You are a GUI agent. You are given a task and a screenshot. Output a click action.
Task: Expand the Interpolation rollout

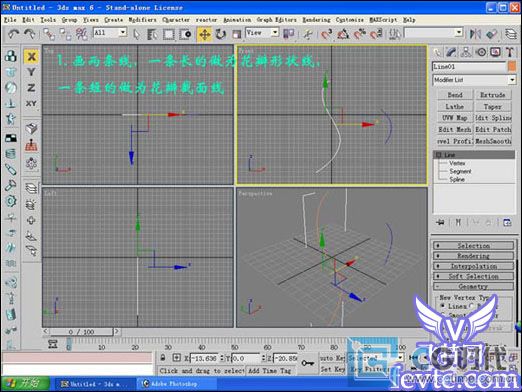pos(473,266)
